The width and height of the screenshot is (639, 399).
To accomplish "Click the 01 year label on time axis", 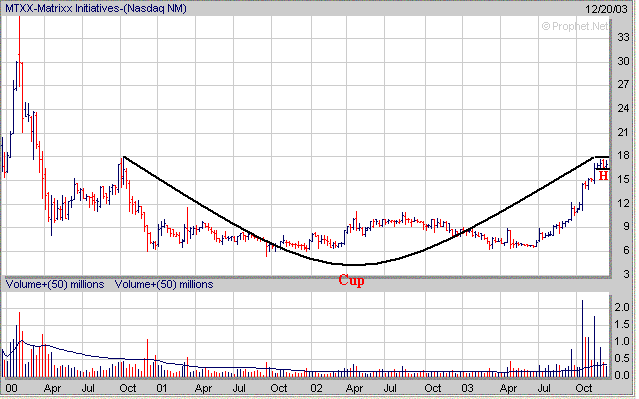I will (x=162, y=388).
